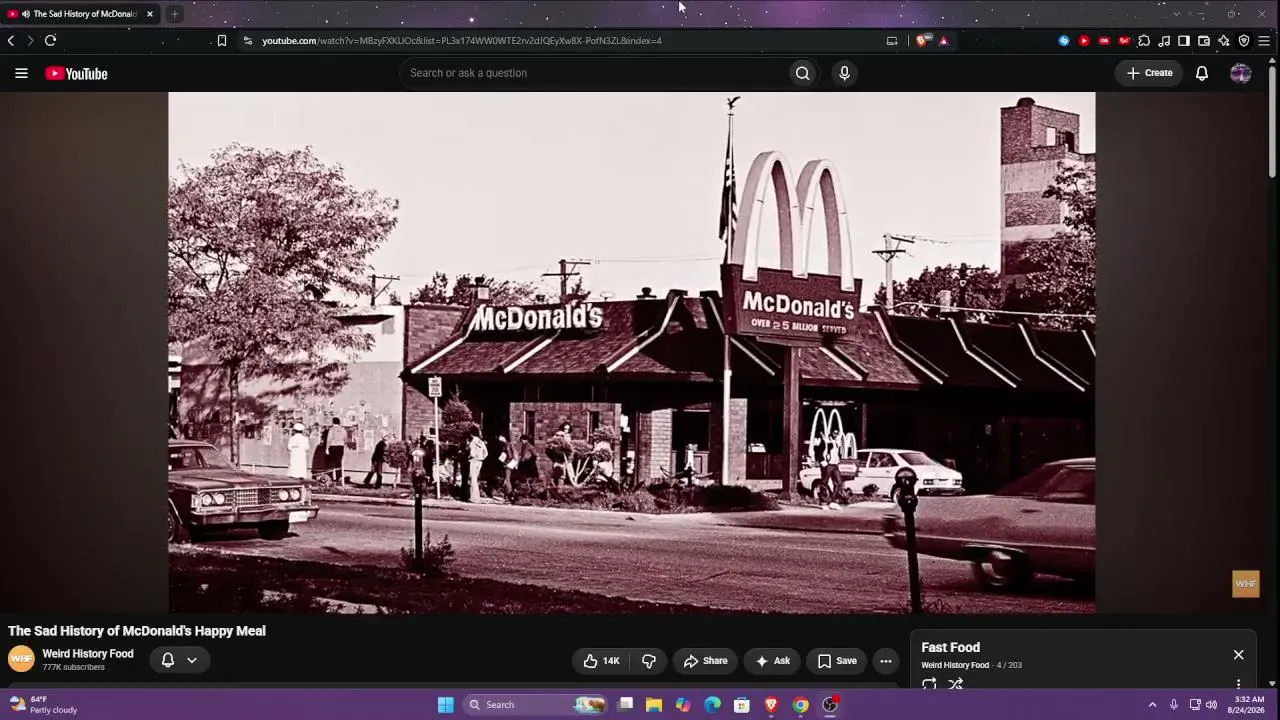
Task: Toggle playlist loop
Action: point(929,684)
